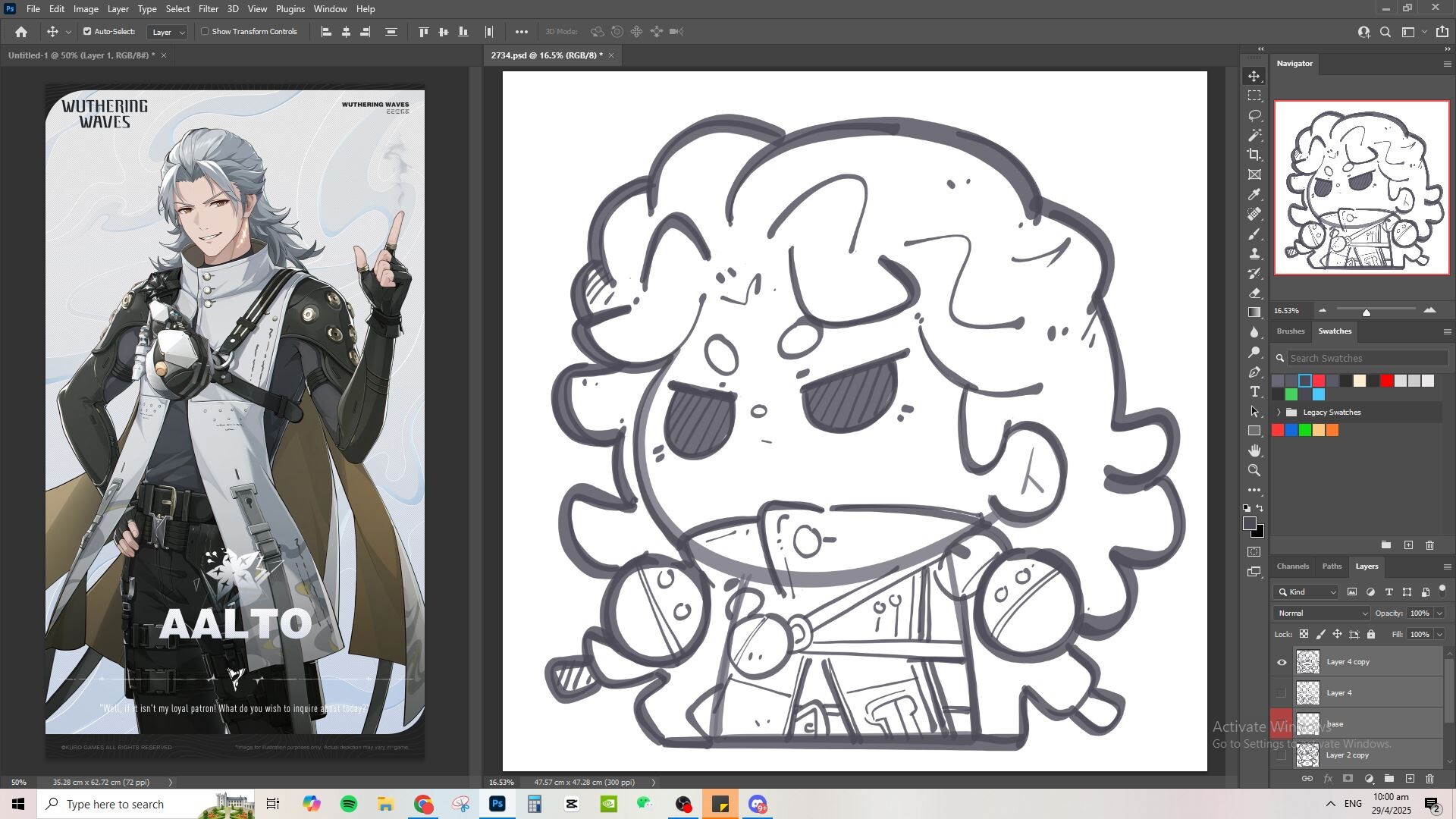
Task: Toggle lock transparent pixels
Action: (x=1304, y=635)
